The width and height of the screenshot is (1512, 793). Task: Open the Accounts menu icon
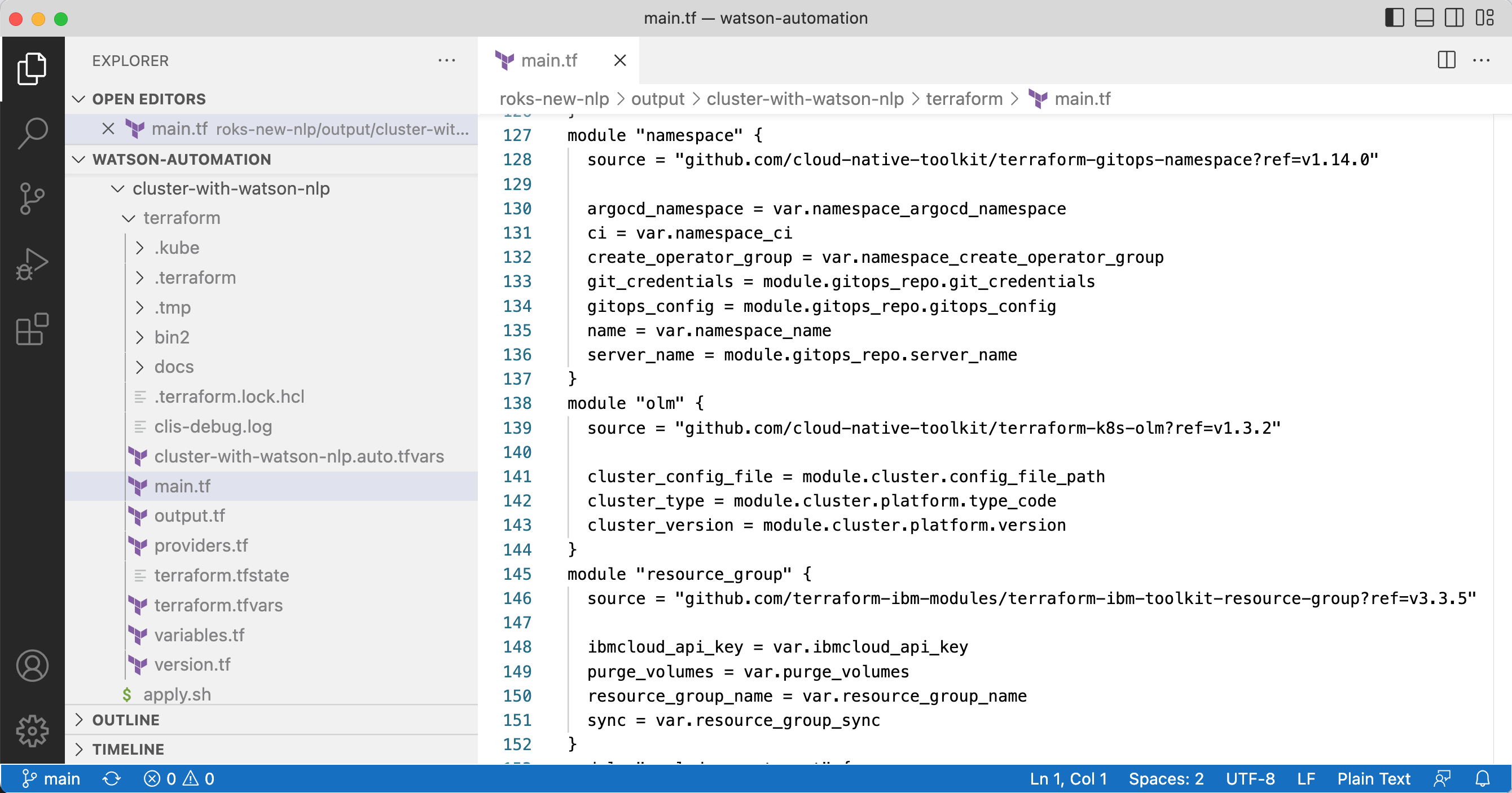(x=32, y=665)
